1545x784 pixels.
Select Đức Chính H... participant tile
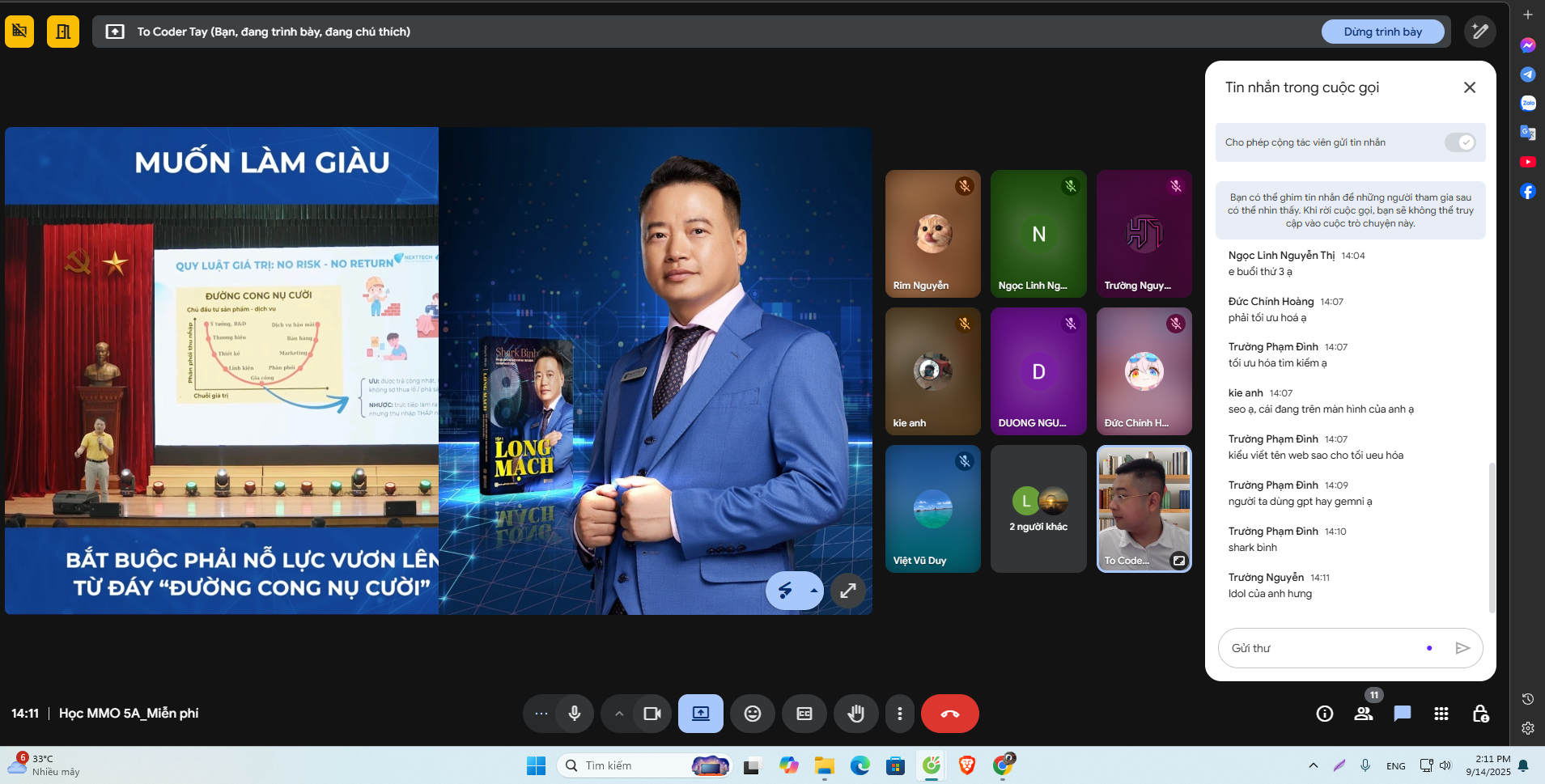1144,371
